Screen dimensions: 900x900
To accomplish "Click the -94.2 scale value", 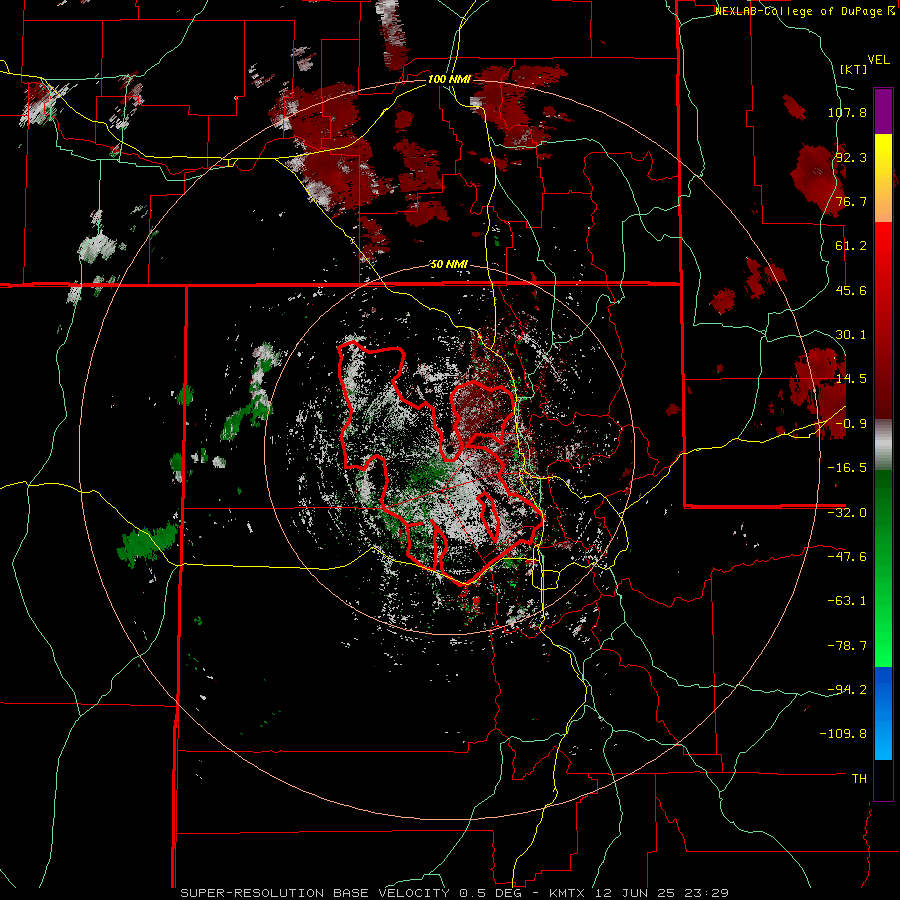I will 847,689.
